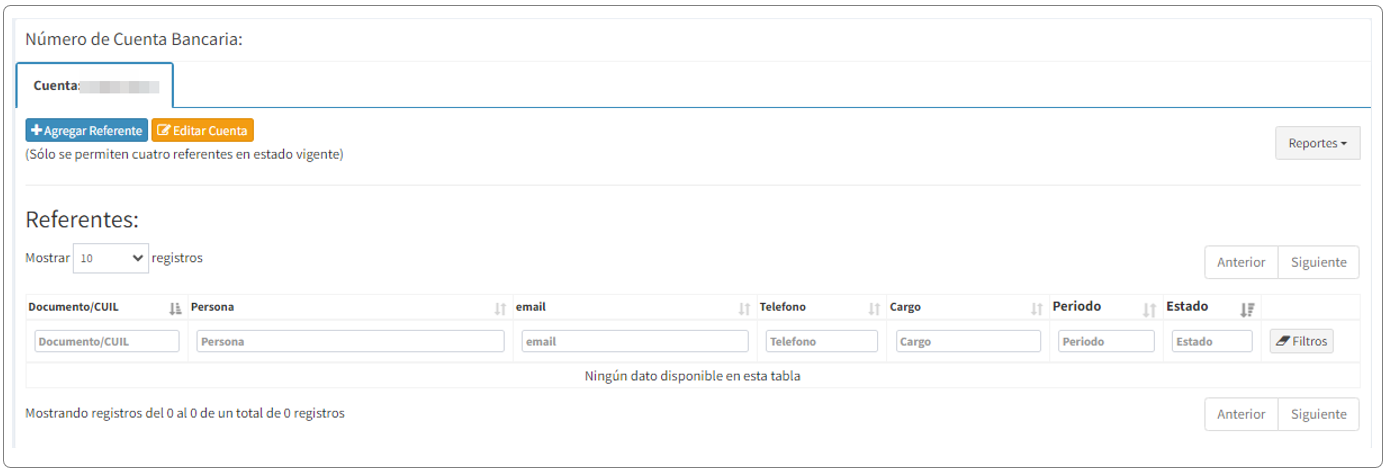
Task: Click sort arrows in Cargo header
Action: 1037,309
